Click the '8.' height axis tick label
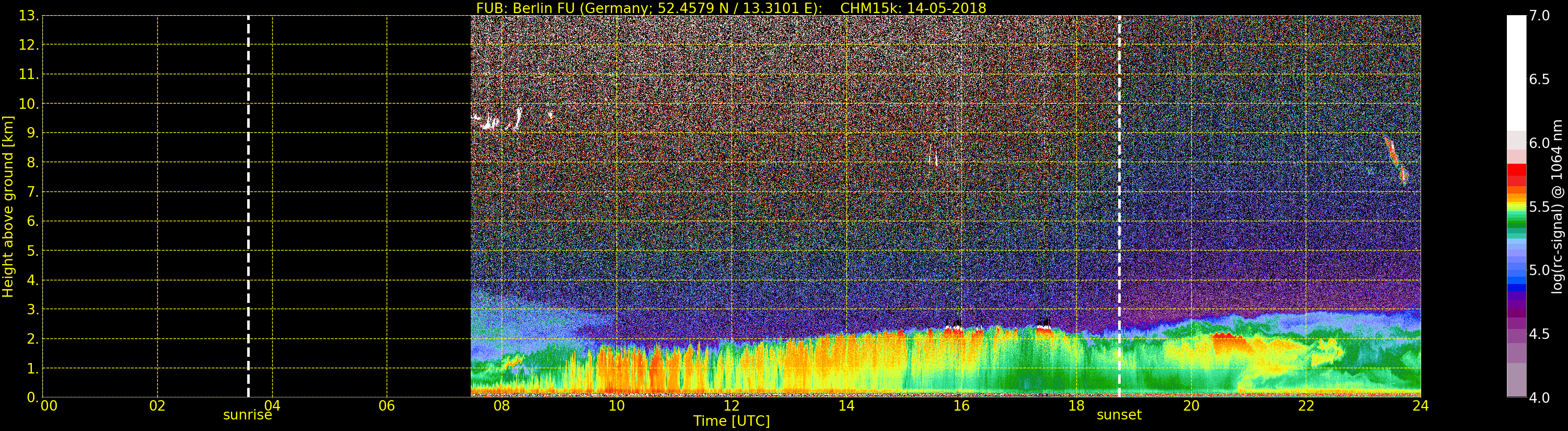This screenshot has height=431, width=1568. [32, 163]
